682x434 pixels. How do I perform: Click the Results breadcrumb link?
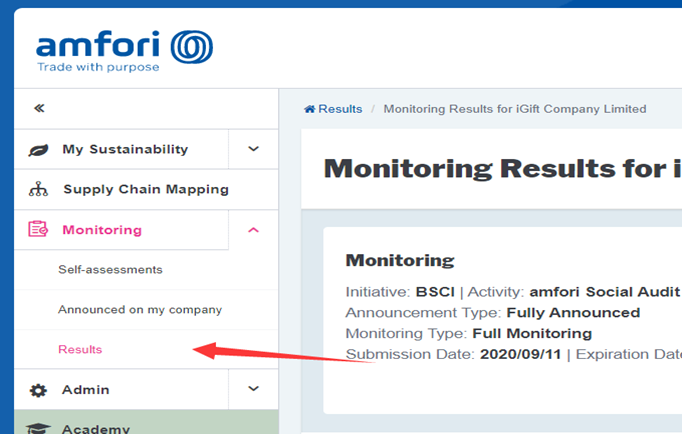click(x=340, y=109)
